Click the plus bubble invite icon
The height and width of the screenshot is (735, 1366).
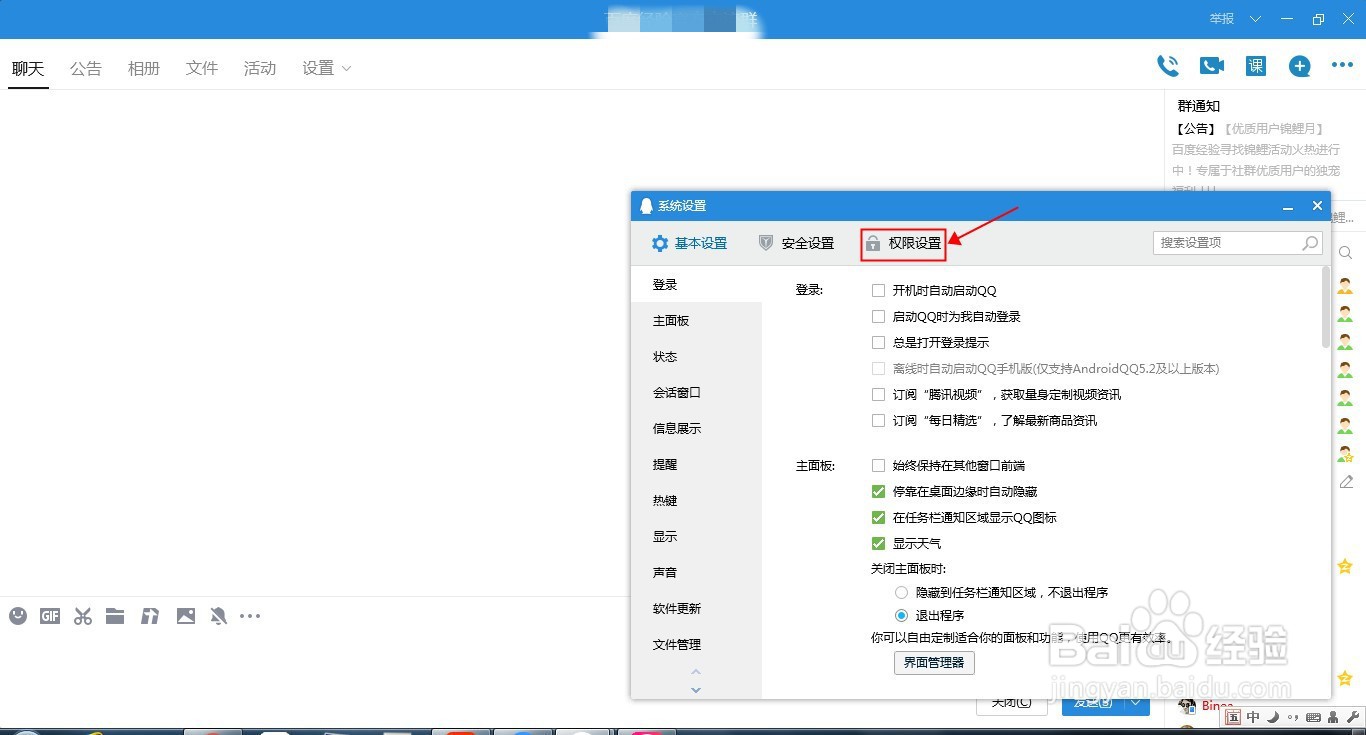point(1299,66)
